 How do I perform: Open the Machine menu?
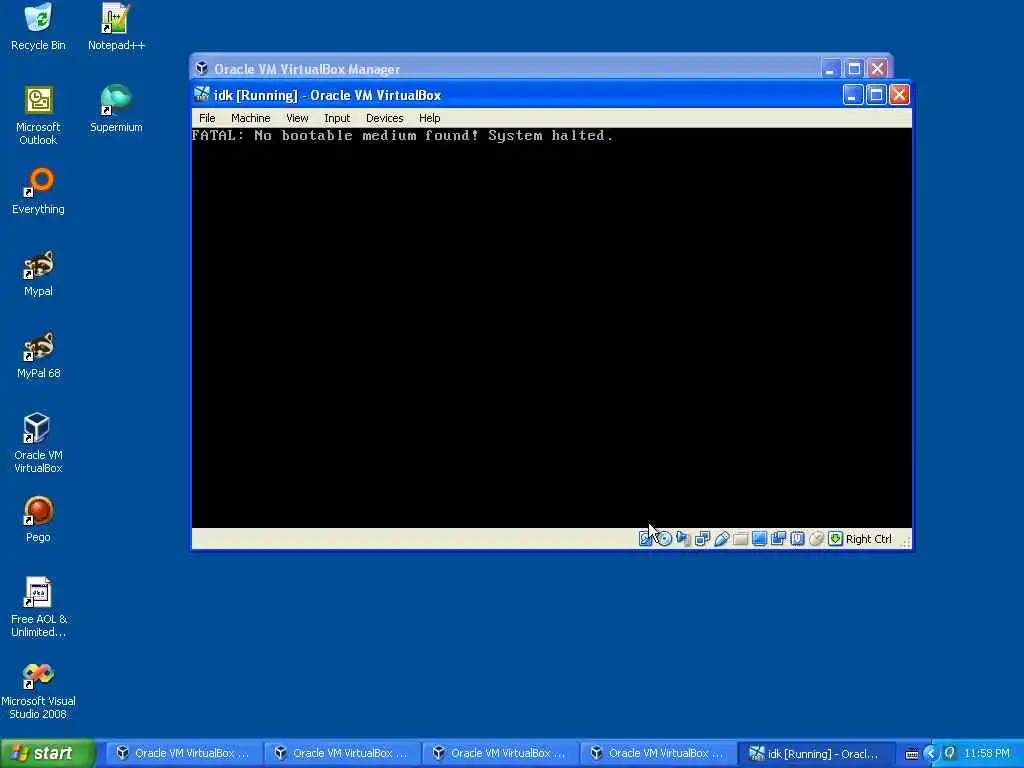coord(251,118)
